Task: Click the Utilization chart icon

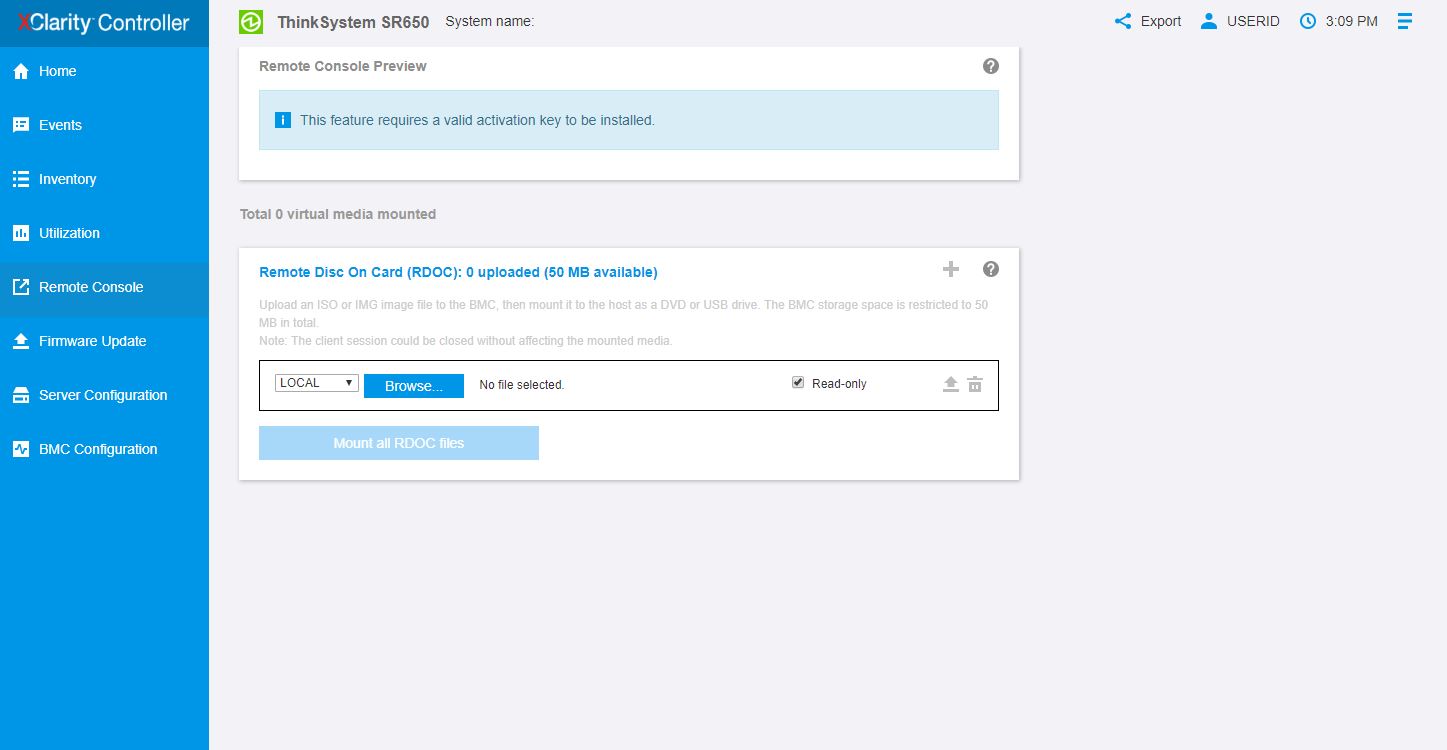Action: coord(20,233)
